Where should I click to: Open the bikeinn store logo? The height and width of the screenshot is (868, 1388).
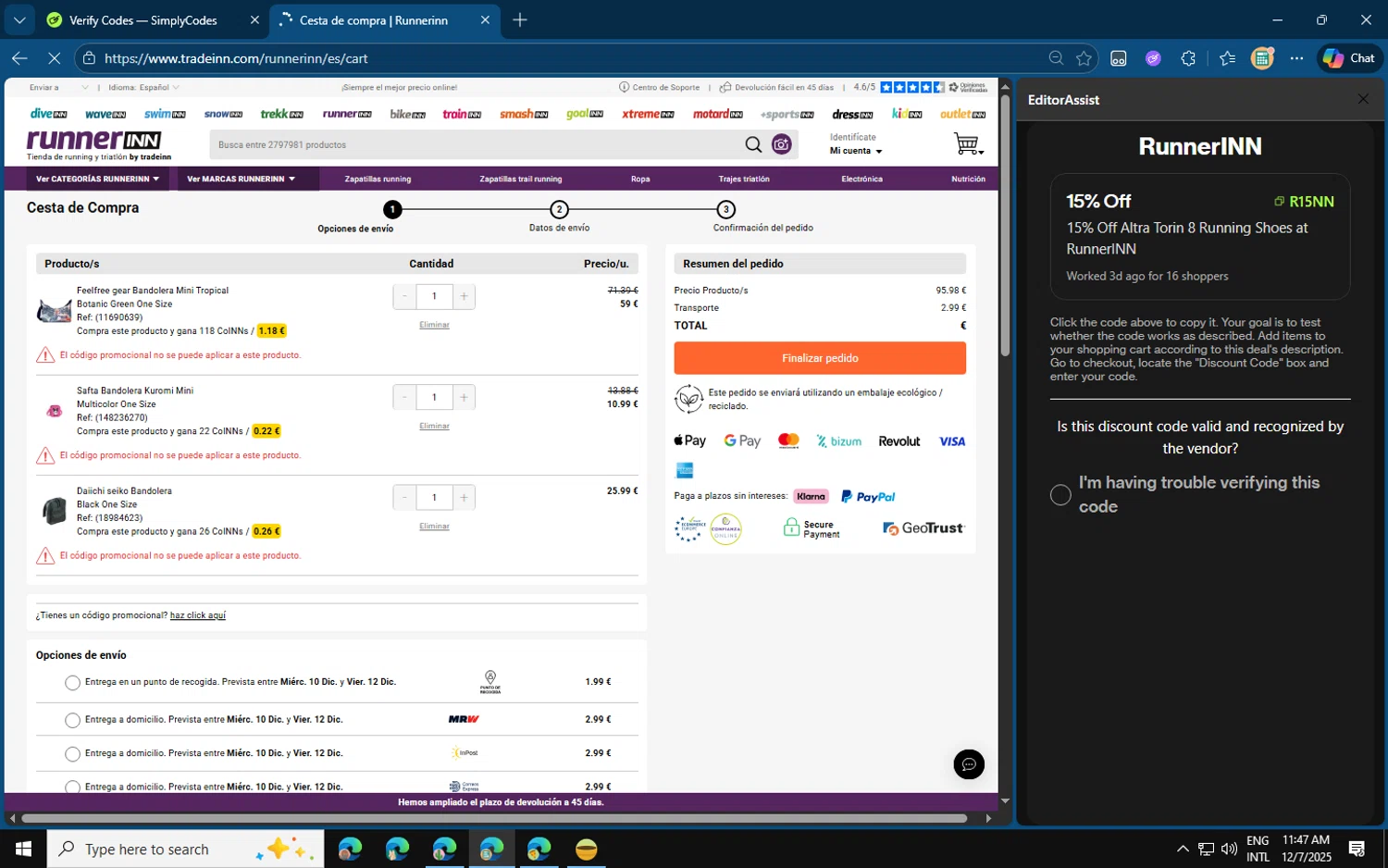click(407, 114)
